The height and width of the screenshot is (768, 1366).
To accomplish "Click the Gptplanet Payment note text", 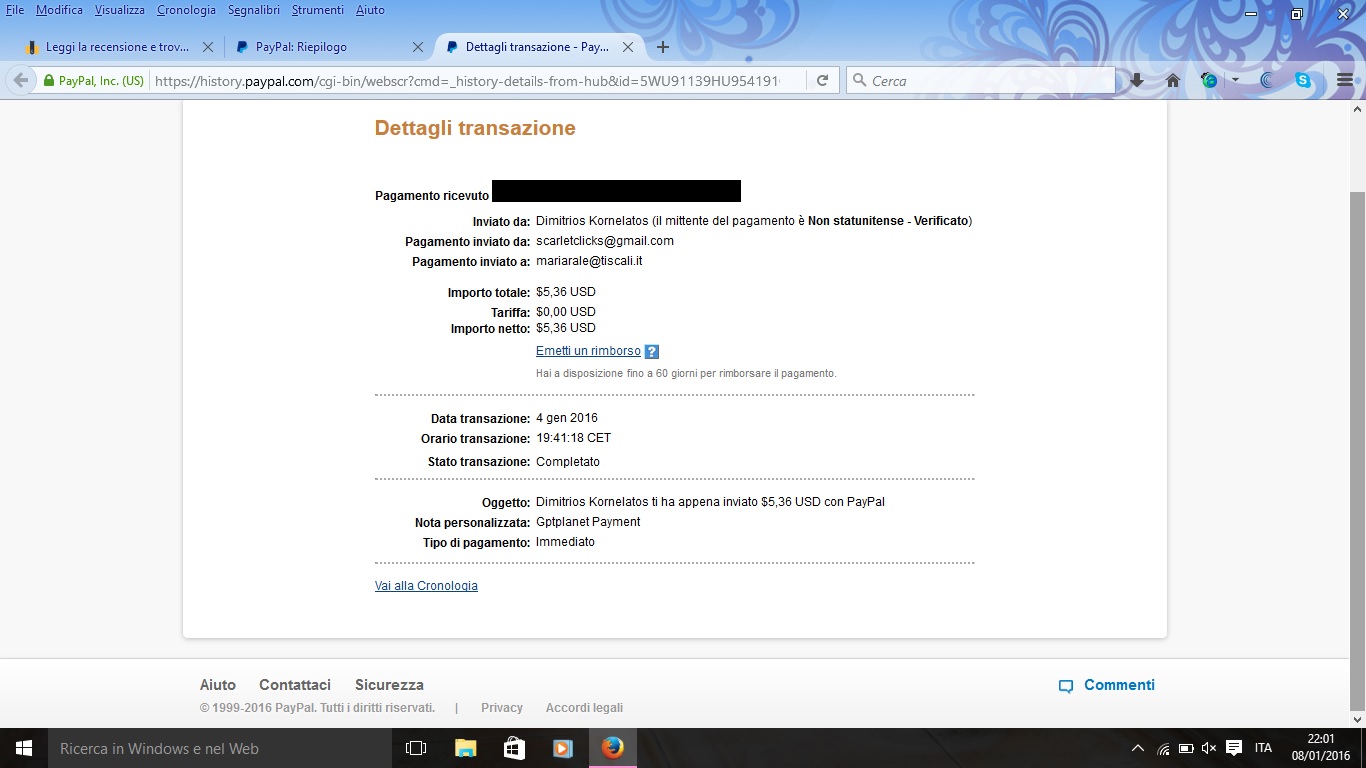I will pos(588,522).
